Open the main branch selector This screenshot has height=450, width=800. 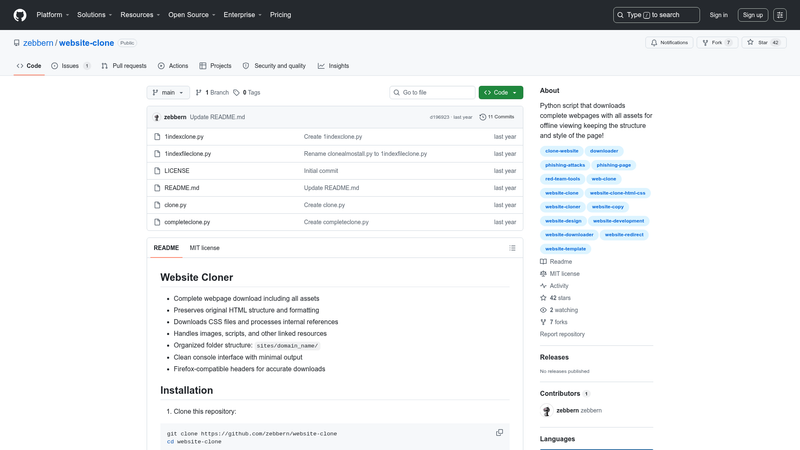168,92
